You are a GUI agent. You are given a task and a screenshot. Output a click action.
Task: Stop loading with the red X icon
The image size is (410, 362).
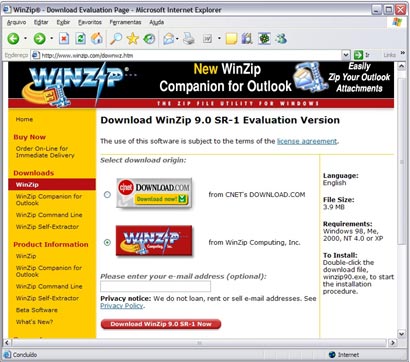tap(64, 39)
